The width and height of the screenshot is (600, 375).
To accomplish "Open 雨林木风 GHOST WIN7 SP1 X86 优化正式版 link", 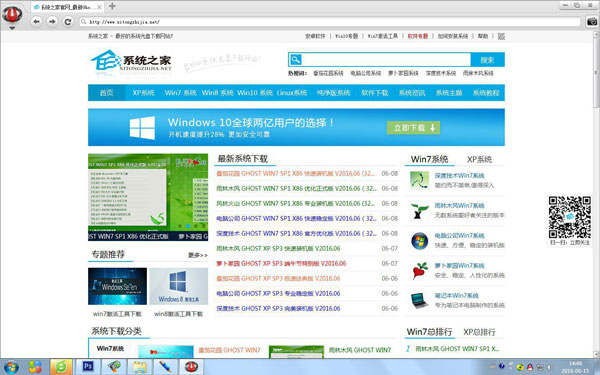I will click(296, 188).
